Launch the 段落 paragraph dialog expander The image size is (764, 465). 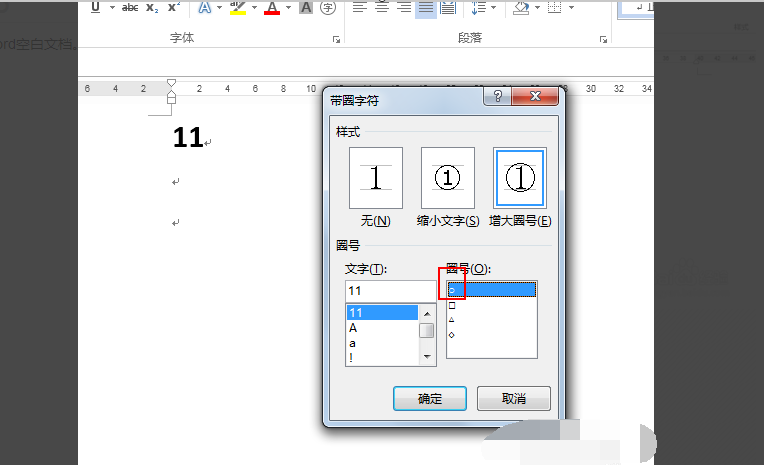coord(603,39)
